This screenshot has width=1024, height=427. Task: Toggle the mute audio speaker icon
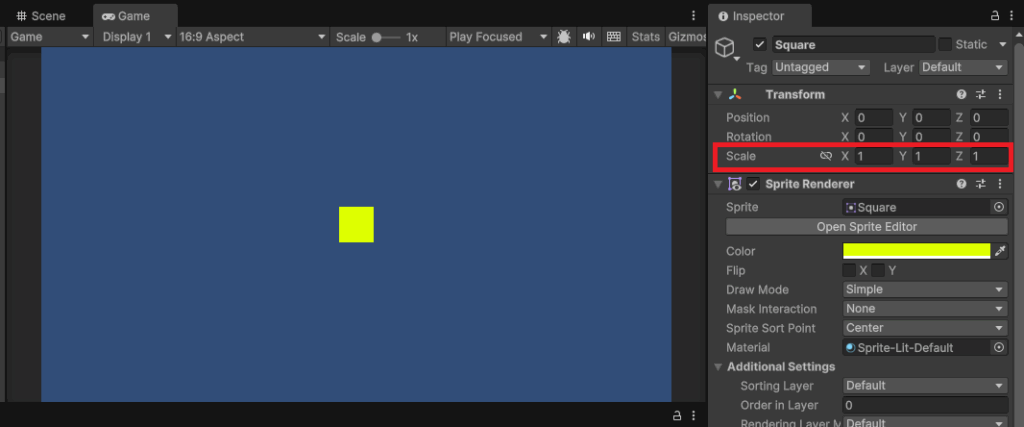(588, 37)
